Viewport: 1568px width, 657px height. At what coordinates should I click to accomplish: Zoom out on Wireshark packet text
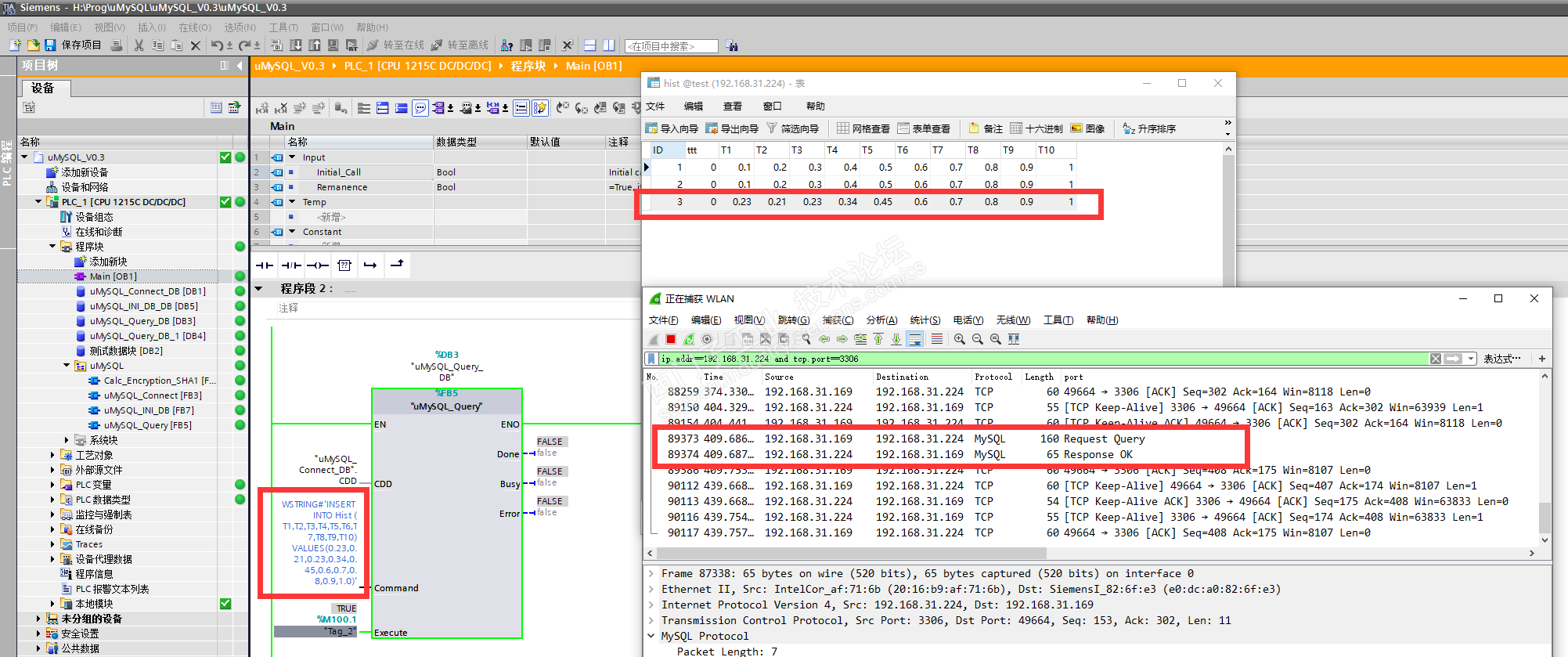click(977, 339)
